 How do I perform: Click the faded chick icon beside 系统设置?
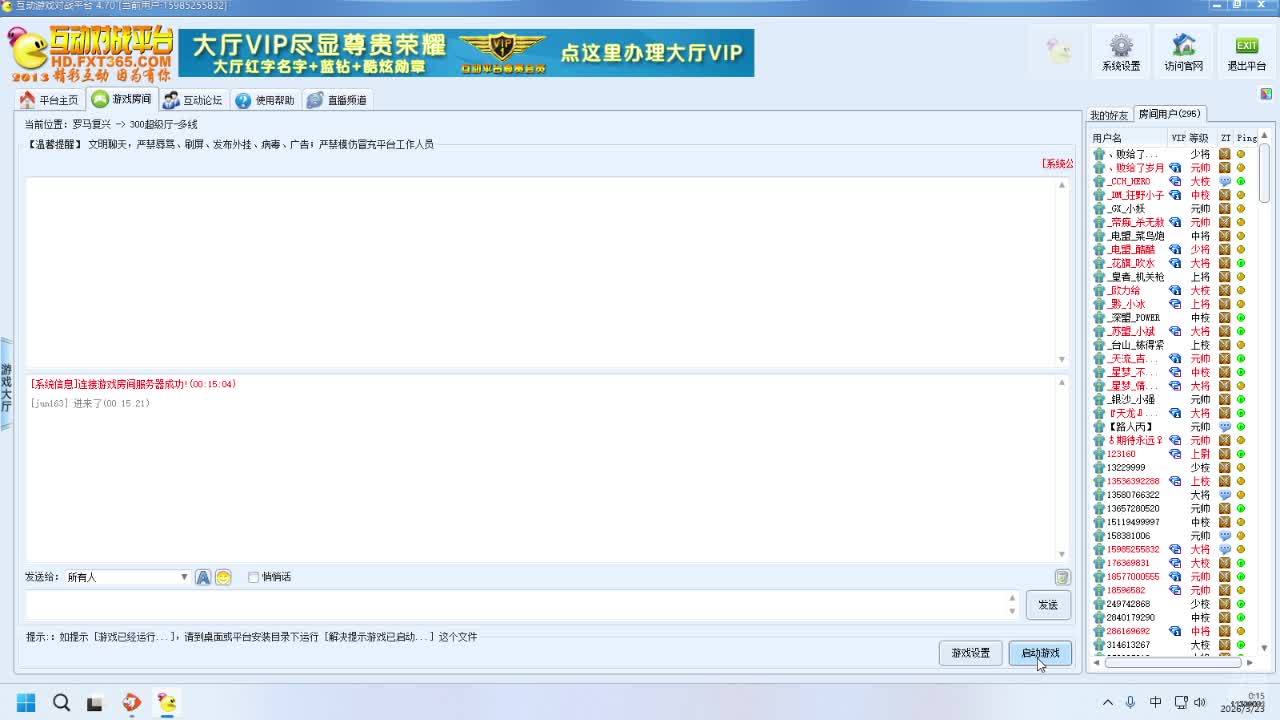tap(1059, 50)
